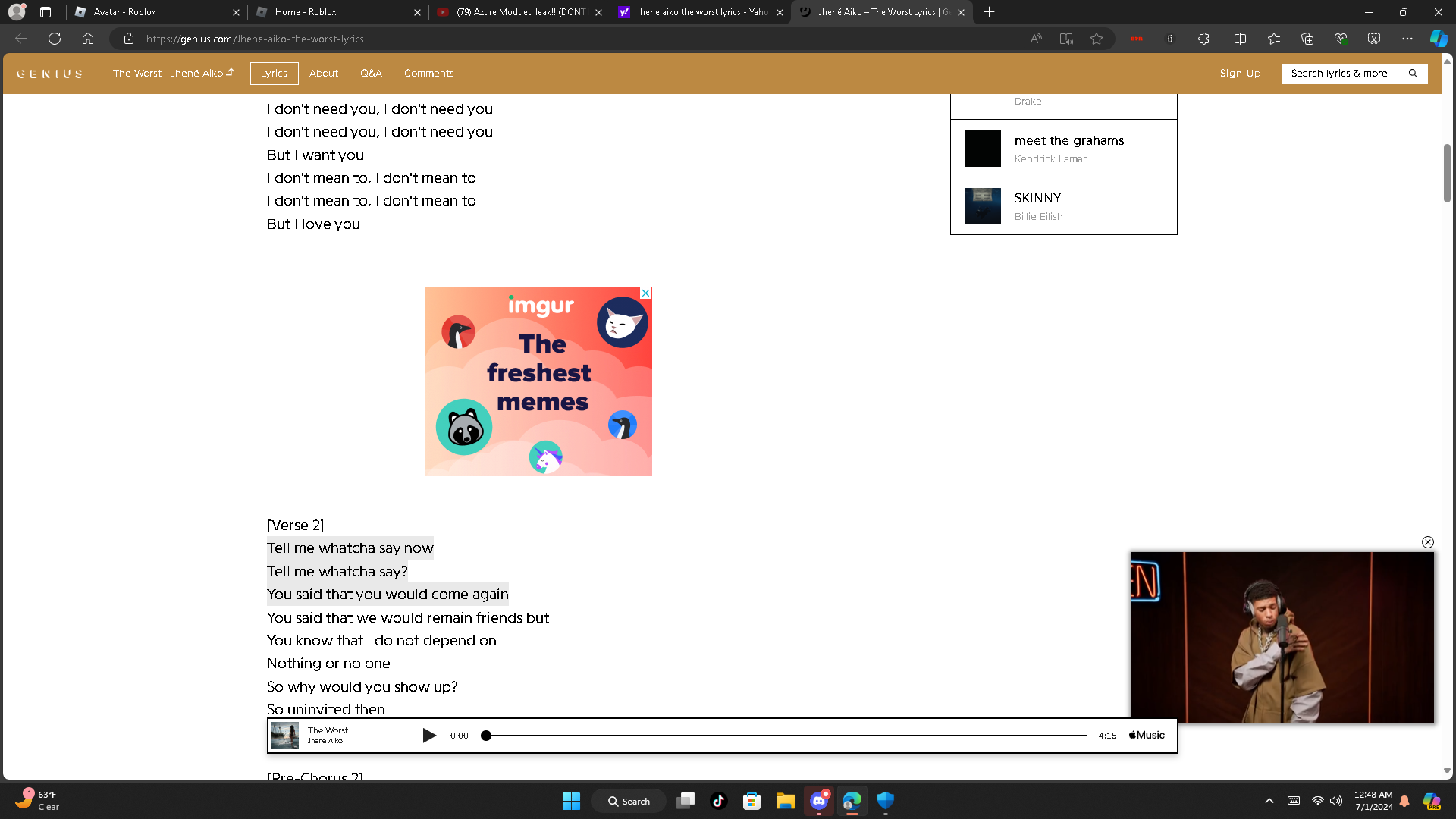Click the floating video thumbnail
Viewport: 1456px width, 819px height.
click(1282, 638)
